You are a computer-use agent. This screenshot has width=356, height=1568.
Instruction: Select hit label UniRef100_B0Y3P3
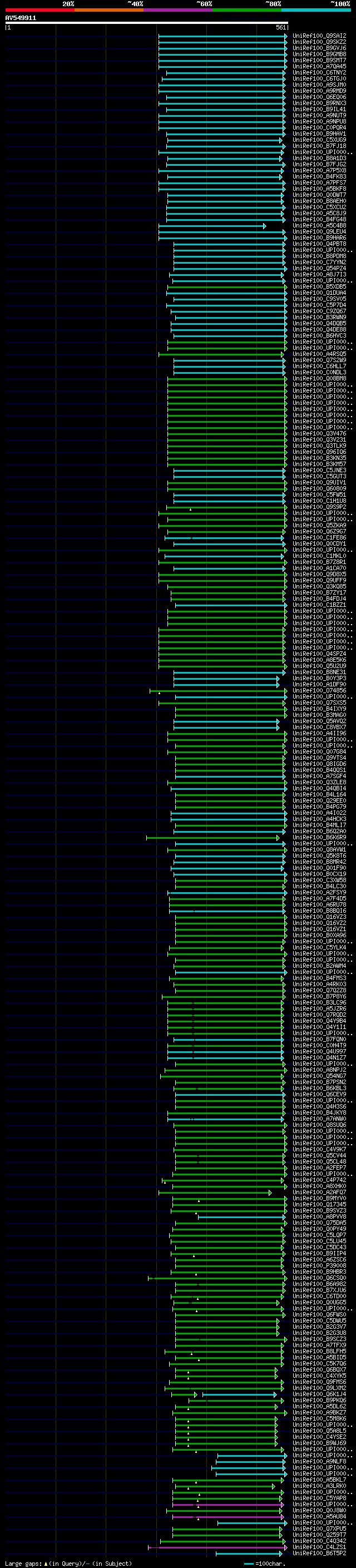click(319, 678)
